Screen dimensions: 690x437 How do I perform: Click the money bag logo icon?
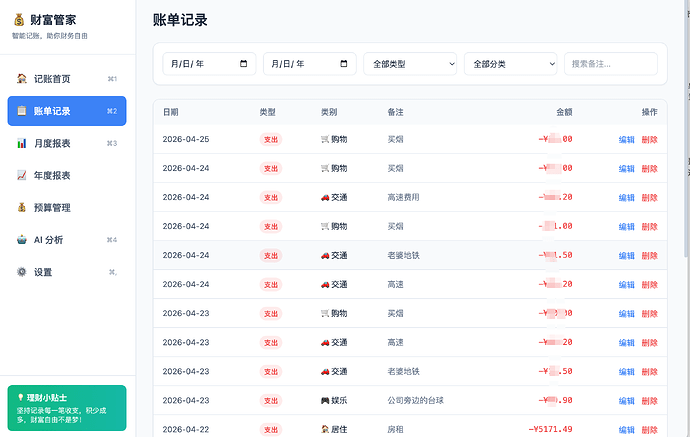click(19, 20)
